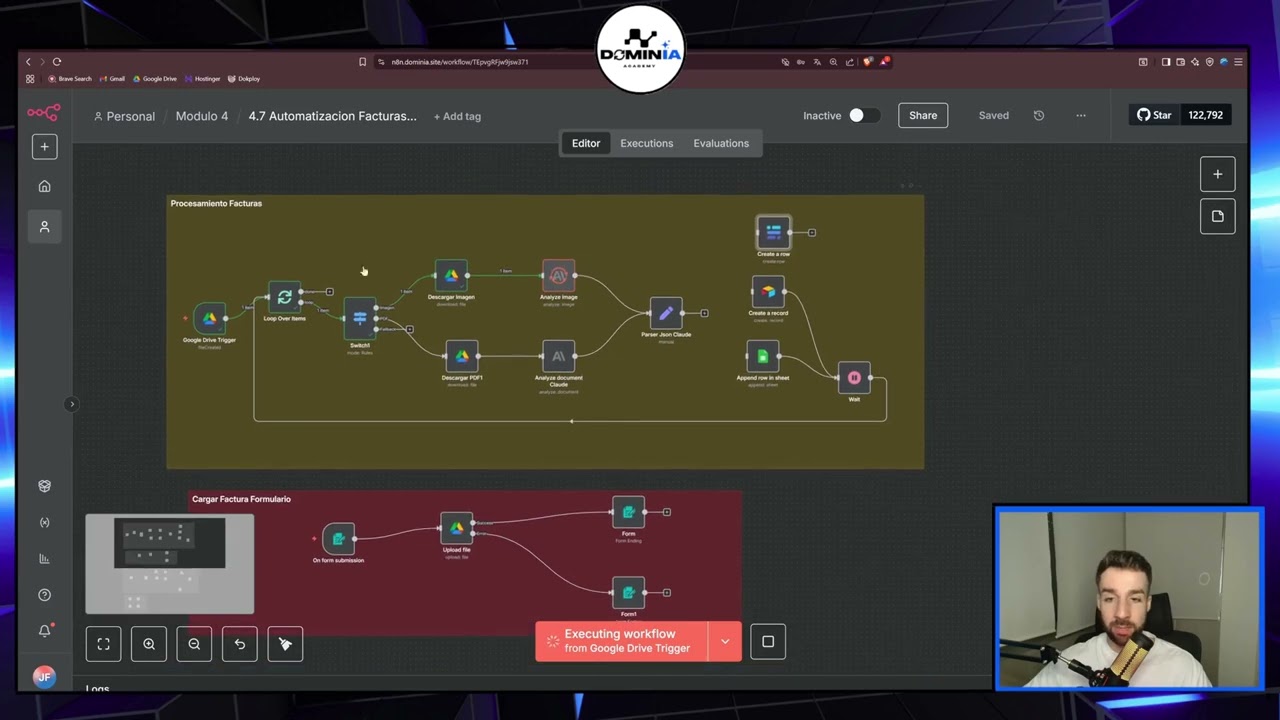Add a node after Create a row output
The height and width of the screenshot is (720, 1280).
812,232
